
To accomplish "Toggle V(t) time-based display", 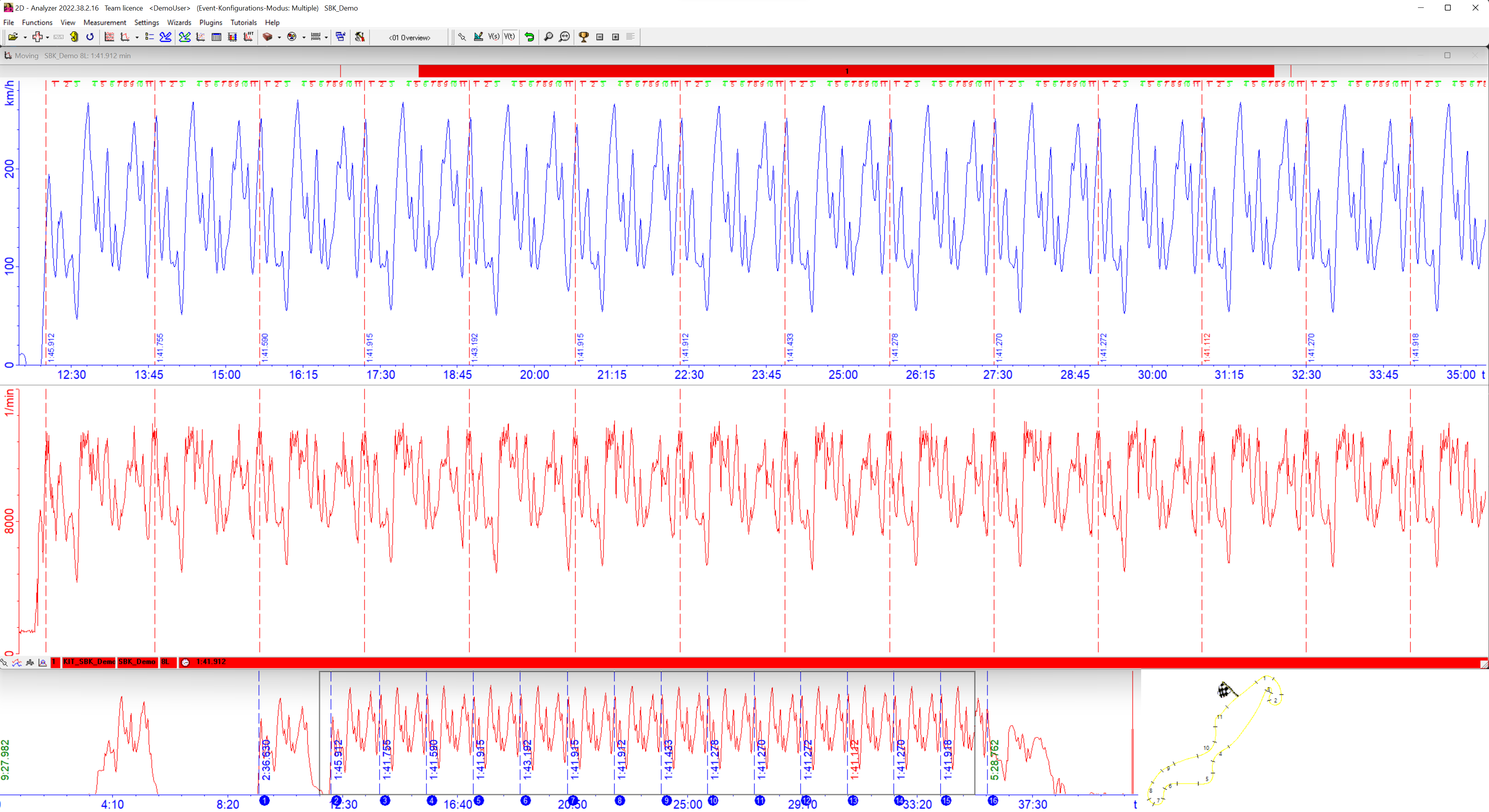I will (x=509, y=37).
